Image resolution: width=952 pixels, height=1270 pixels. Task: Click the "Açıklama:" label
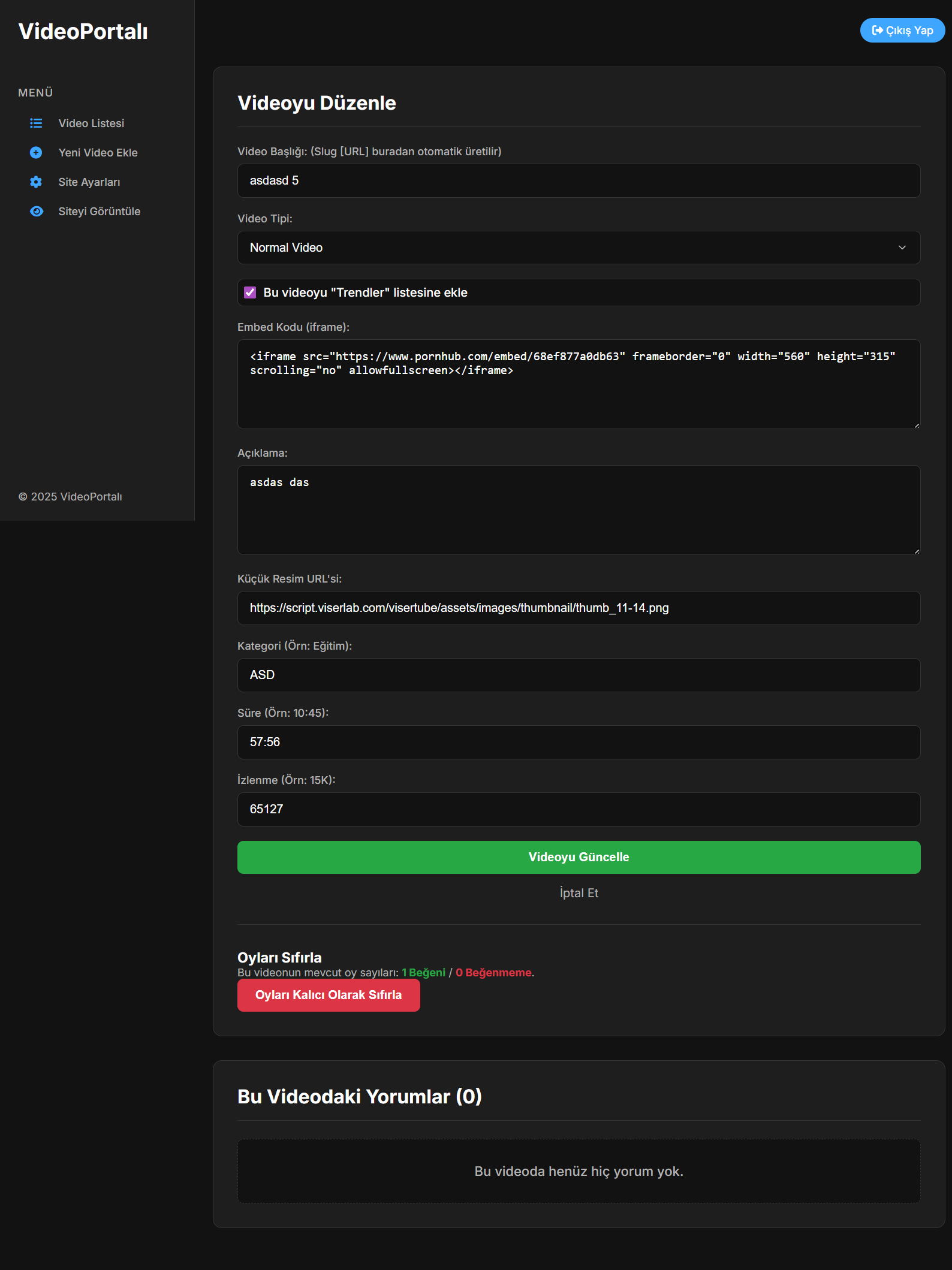(x=263, y=453)
